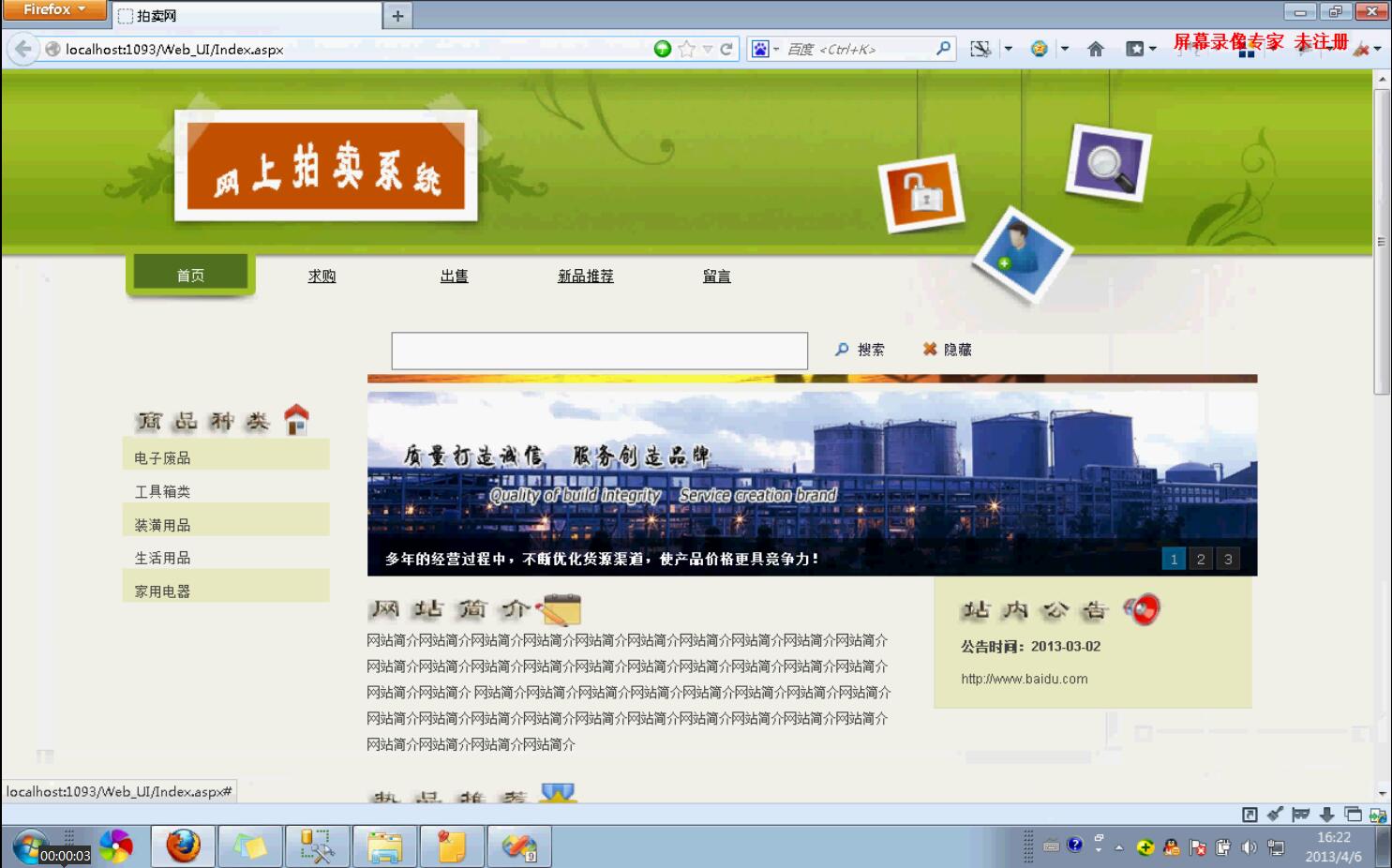
Task: Click the magnifier search photo icon
Action: pyautogui.click(x=1108, y=162)
